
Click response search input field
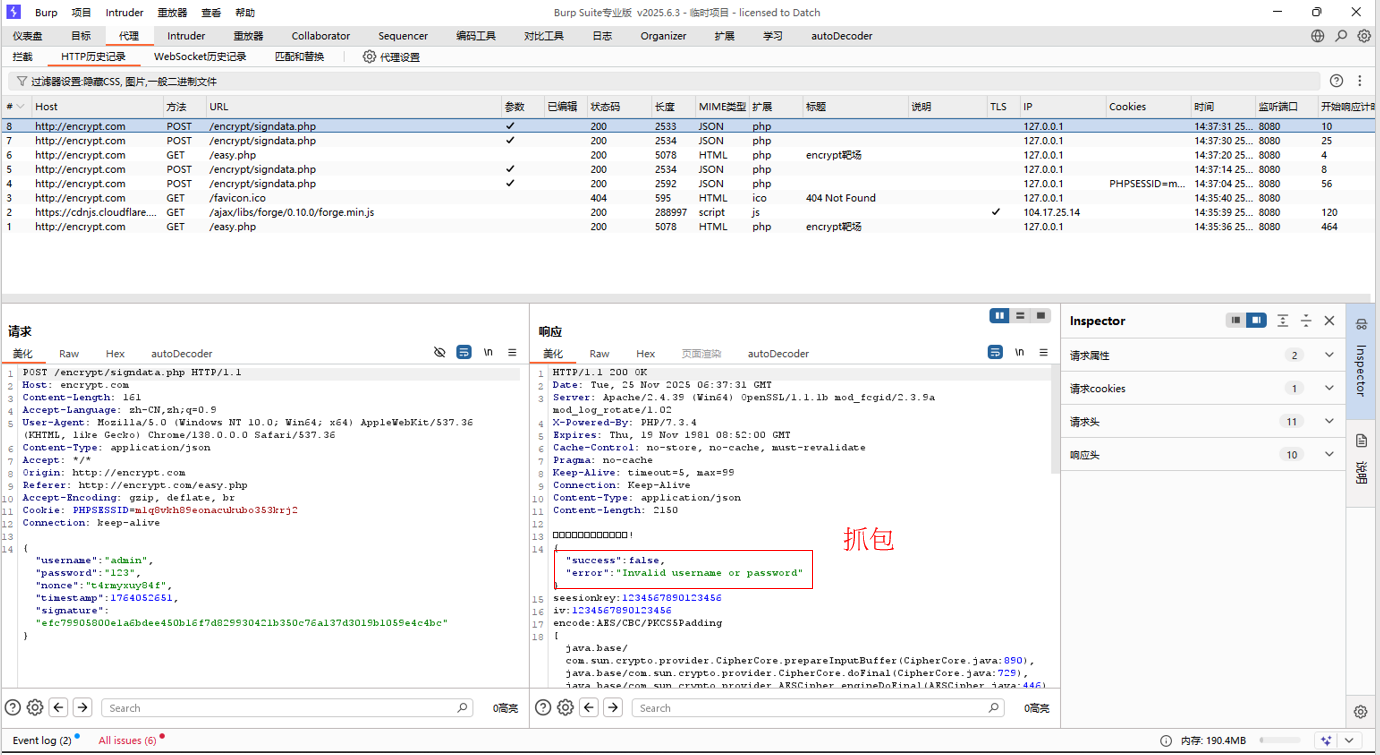pyautogui.click(x=816, y=708)
